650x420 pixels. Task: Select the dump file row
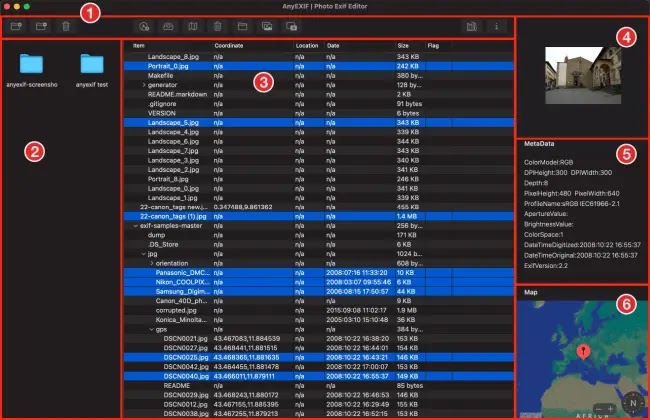[318, 235]
